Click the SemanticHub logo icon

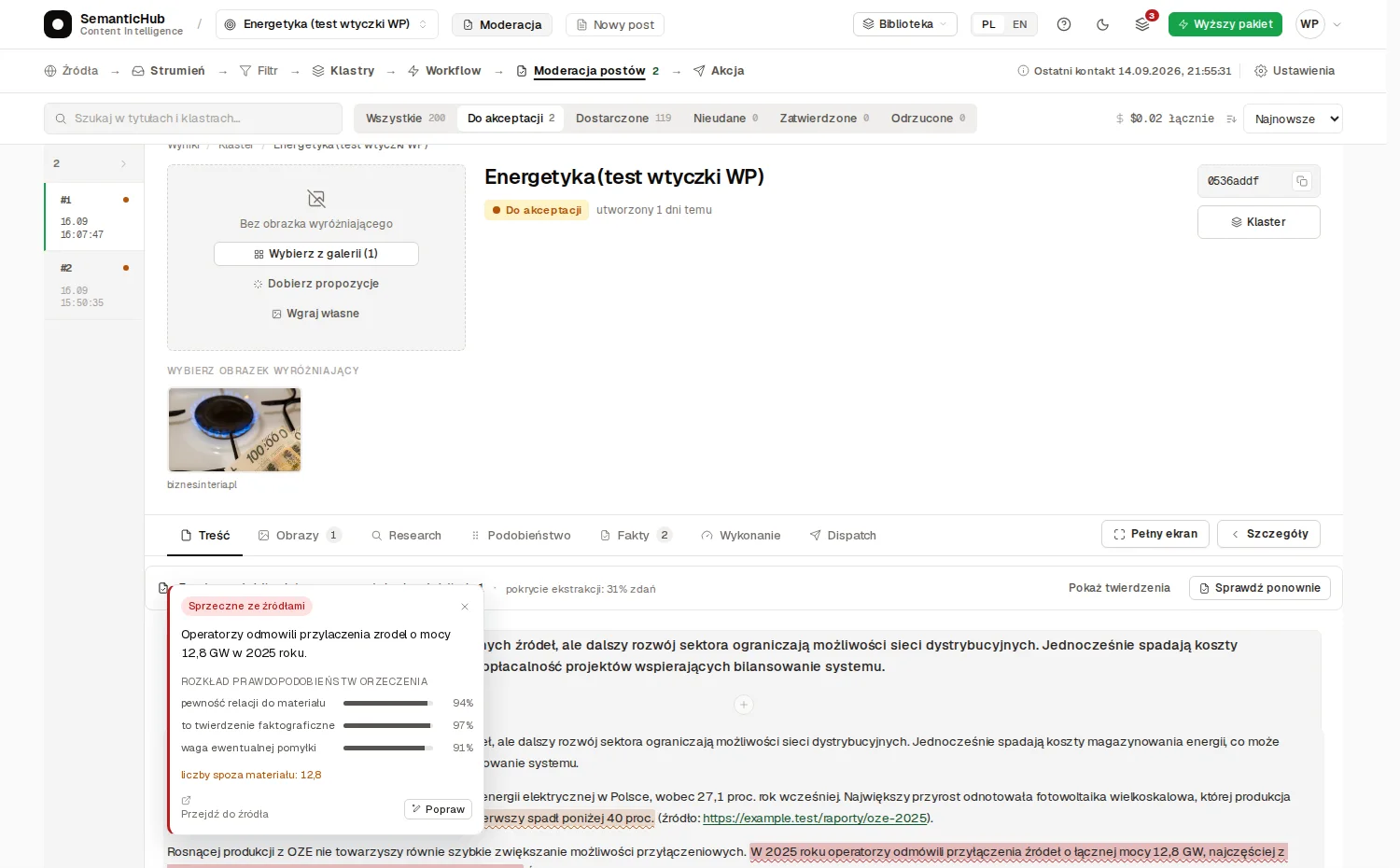coord(58,24)
